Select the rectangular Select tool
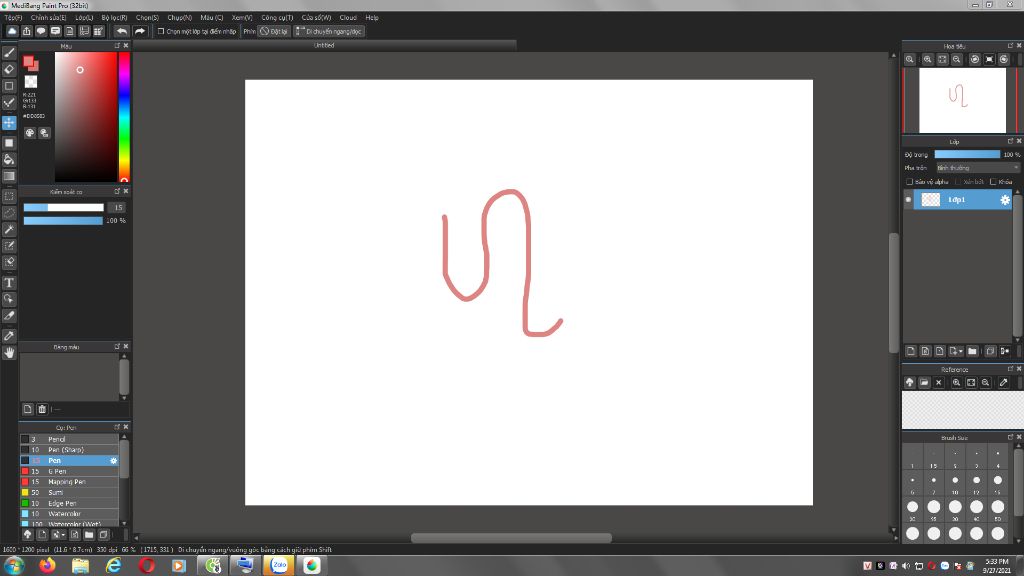Screen dimensions: 1024x576 click(x=9, y=196)
